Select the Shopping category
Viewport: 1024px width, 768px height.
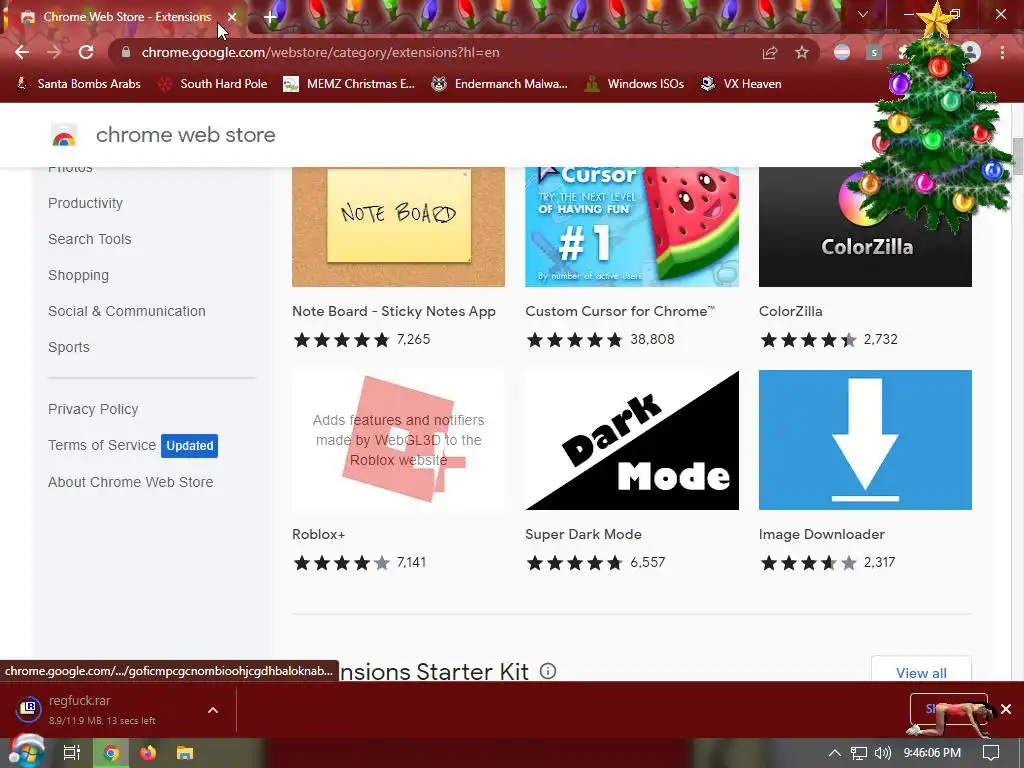[x=78, y=275]
